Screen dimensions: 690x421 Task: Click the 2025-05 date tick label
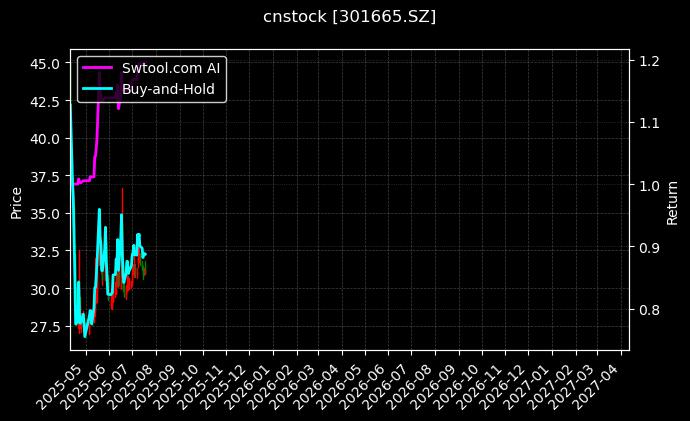70,378
